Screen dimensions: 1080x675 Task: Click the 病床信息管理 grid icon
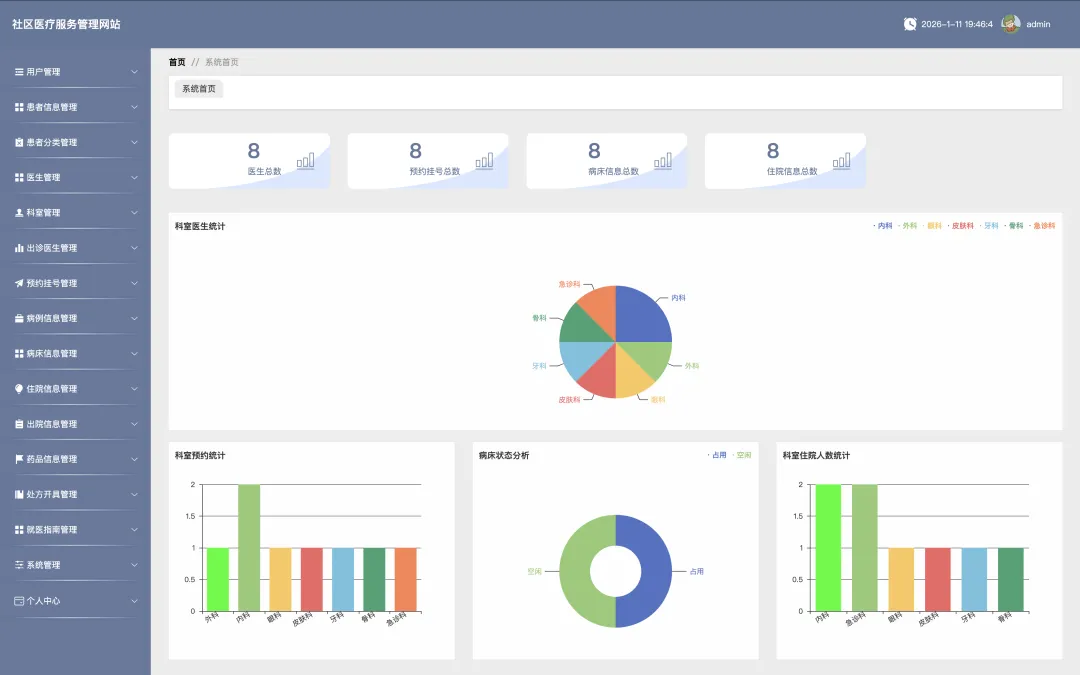[19, 353]
